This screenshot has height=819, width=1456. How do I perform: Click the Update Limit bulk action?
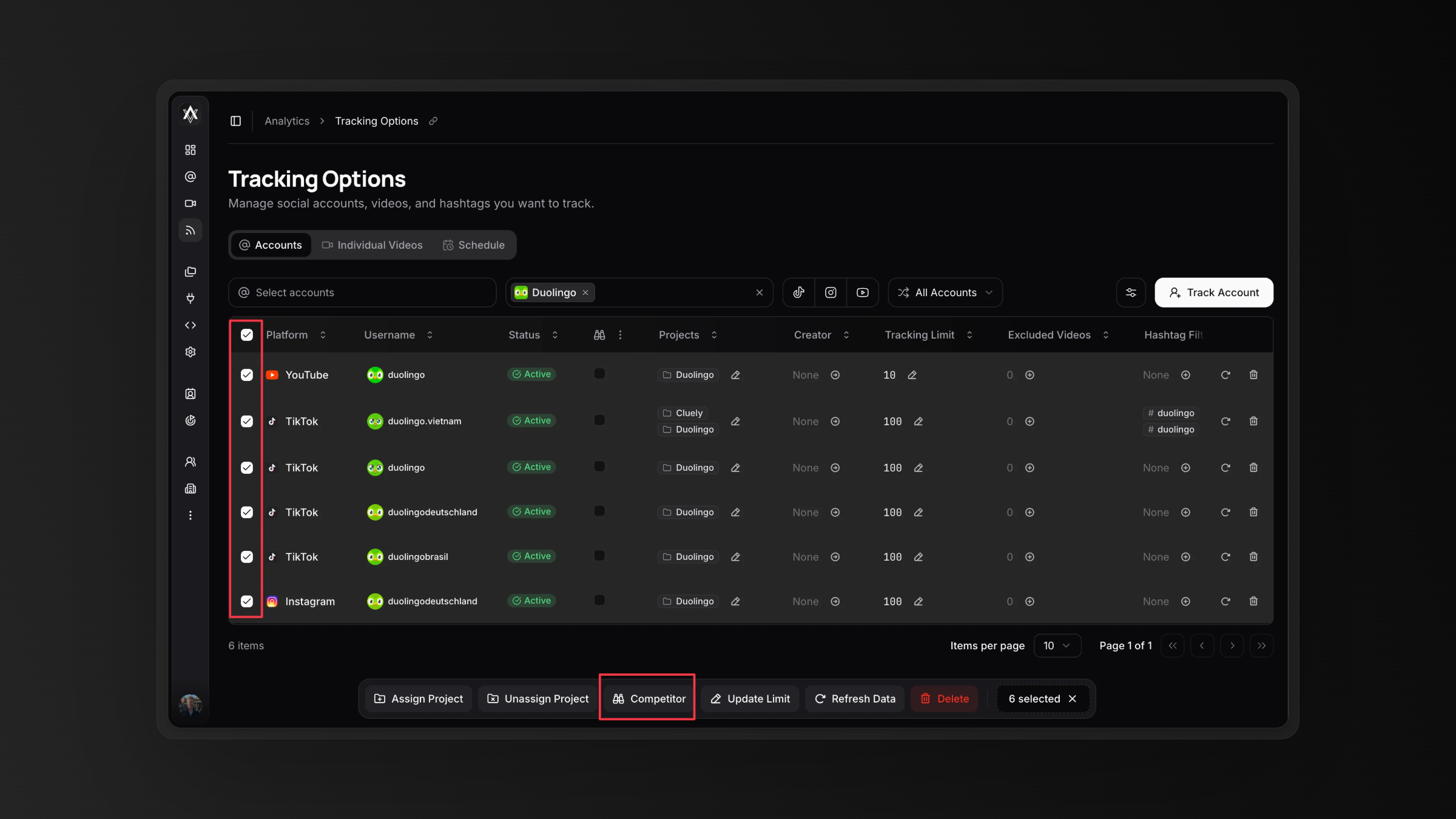pos(750,699)
